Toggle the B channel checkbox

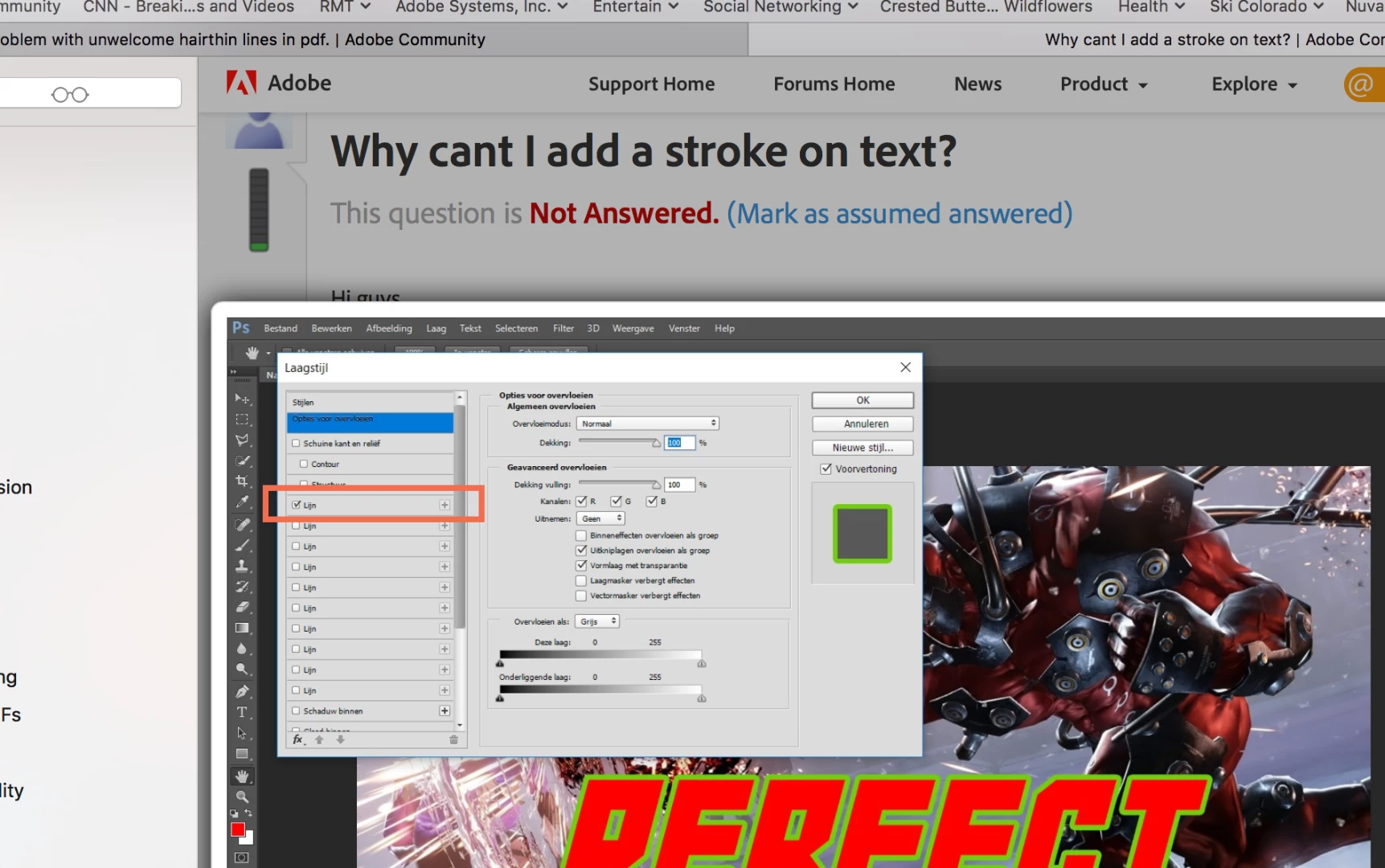(652, 502)
